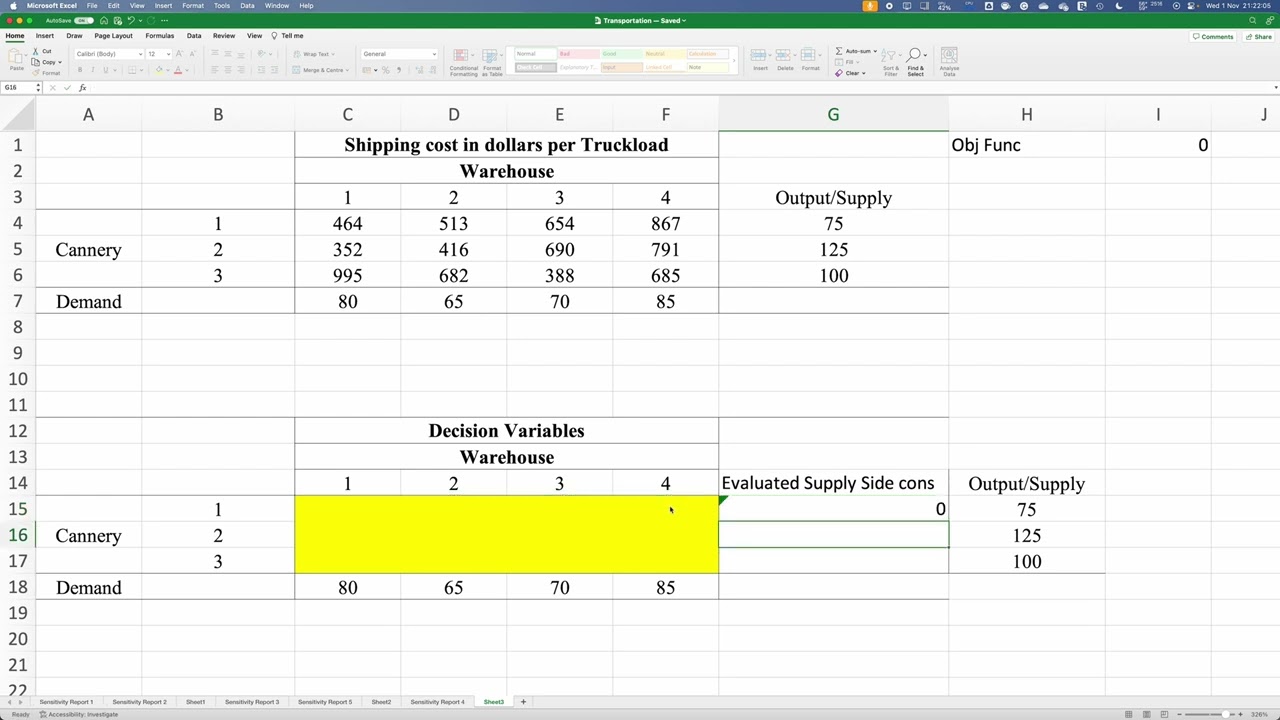
Task: Open Format as Table
Action: [492, 62]
